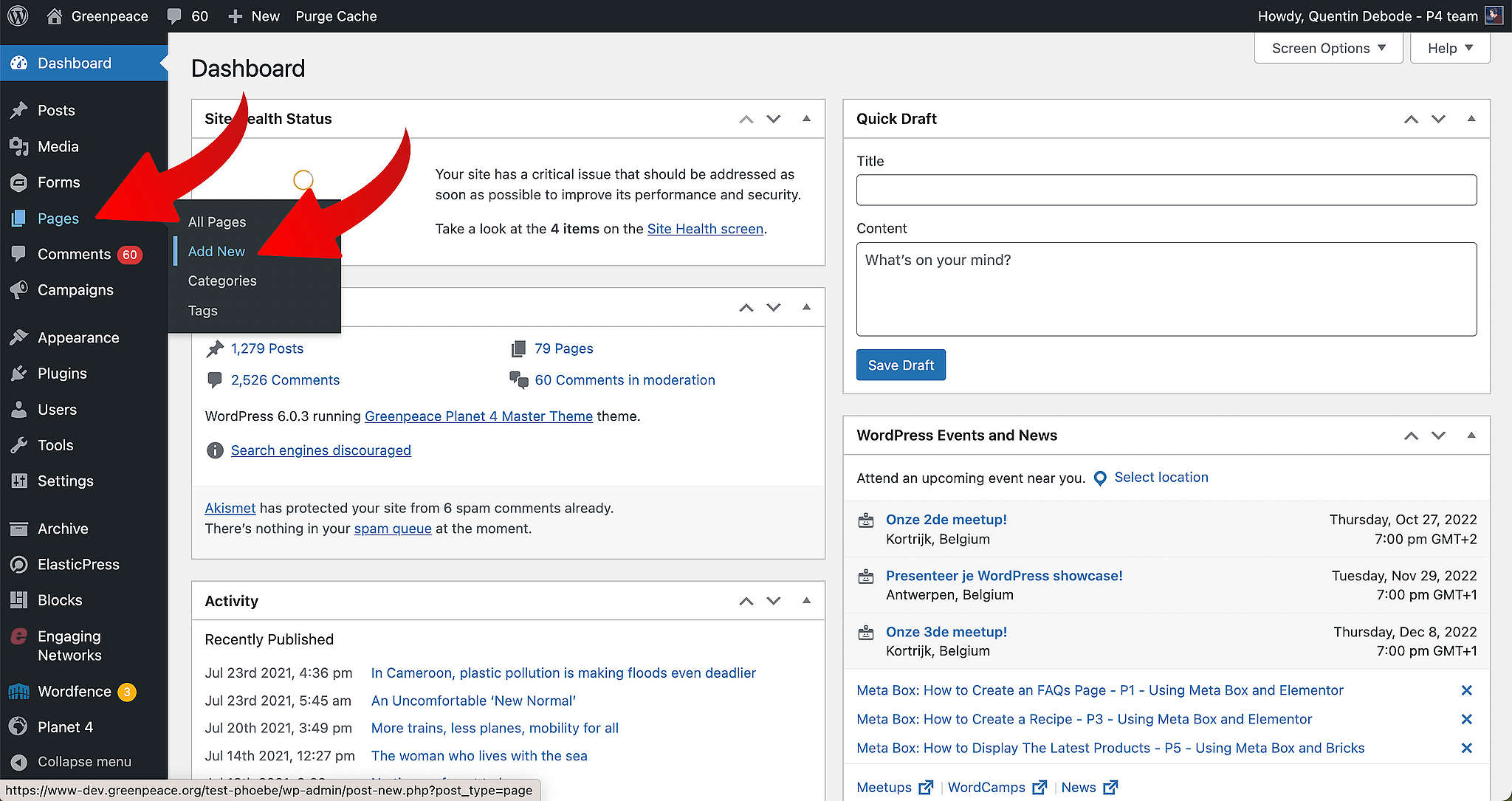
Task: Toggle the Activity panel collapse triangle
Action: pos(806,601)
